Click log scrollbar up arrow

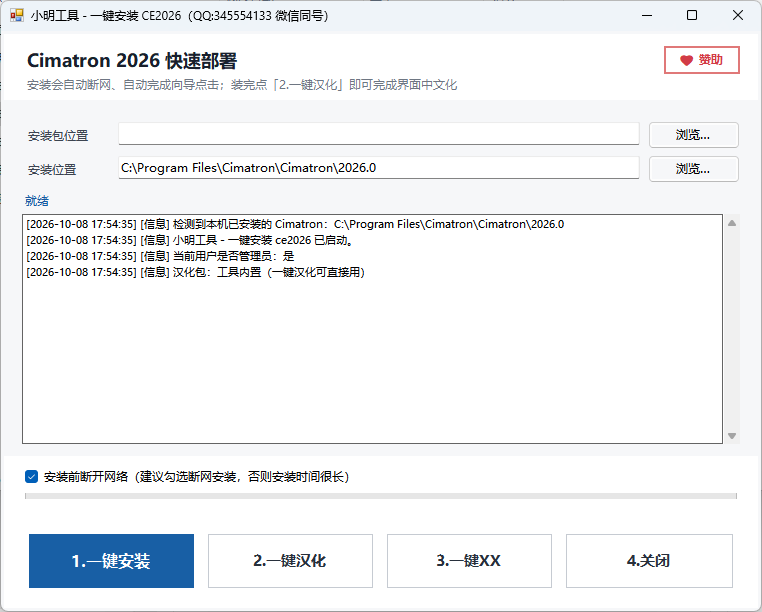732,223
